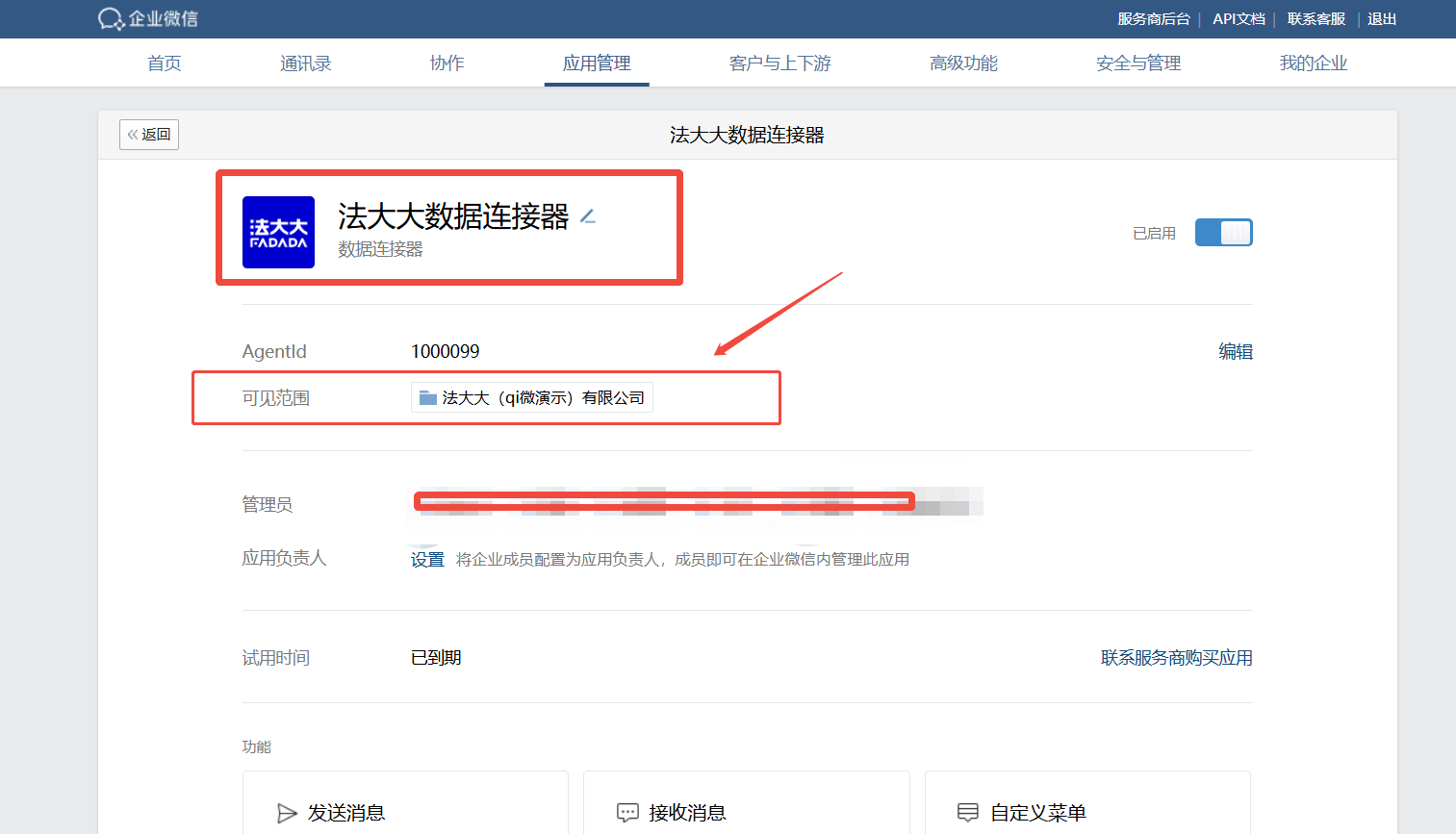Click the 返回 back button
Image resolution: width=1456 pixels, height=834 pixels.
pyautogui.click(x=149, y=135)
